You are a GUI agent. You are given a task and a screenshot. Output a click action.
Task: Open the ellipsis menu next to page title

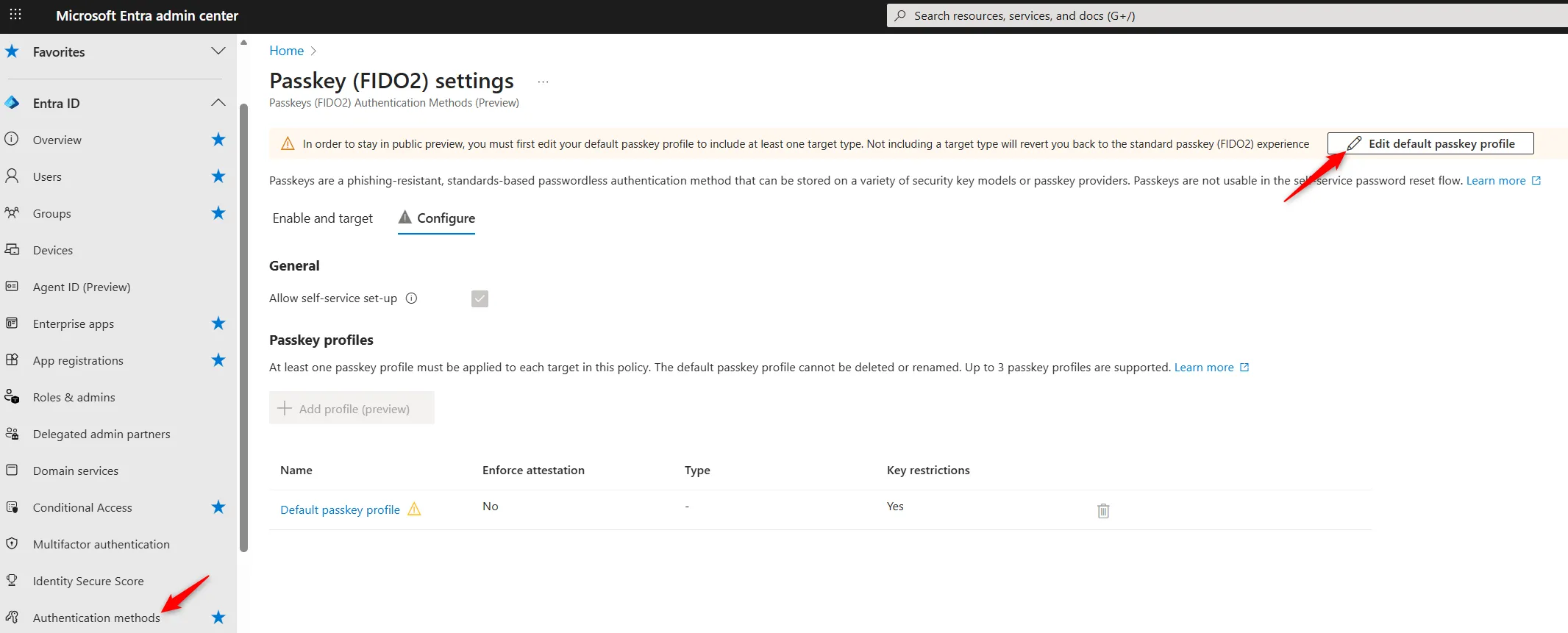click(x=543, y=82)
